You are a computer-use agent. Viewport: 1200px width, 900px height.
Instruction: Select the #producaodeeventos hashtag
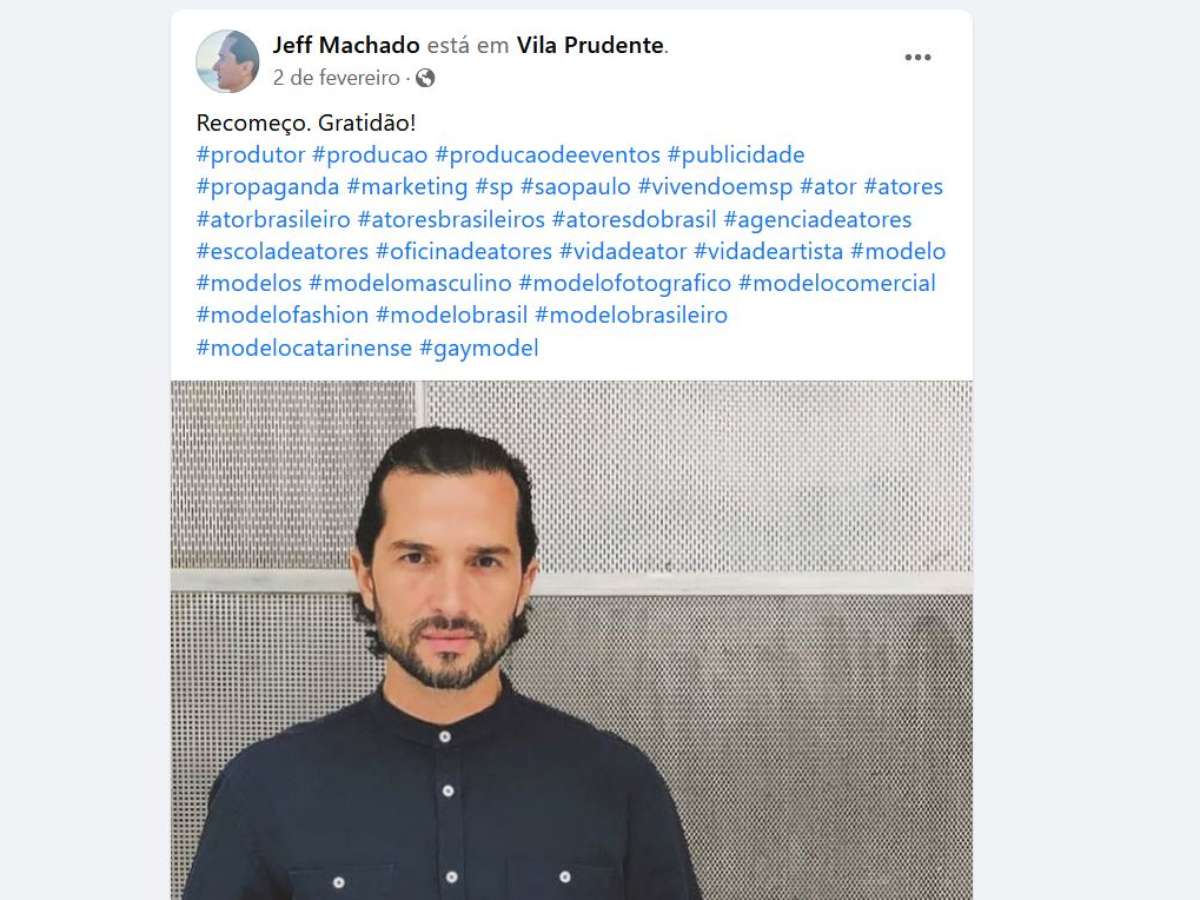click(x=548, y=155)
